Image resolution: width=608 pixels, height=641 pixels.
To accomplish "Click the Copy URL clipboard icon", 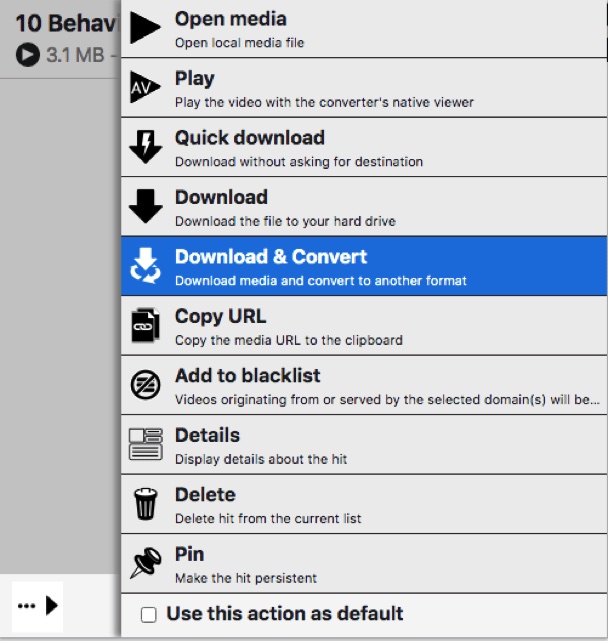I will click(146, 326).
